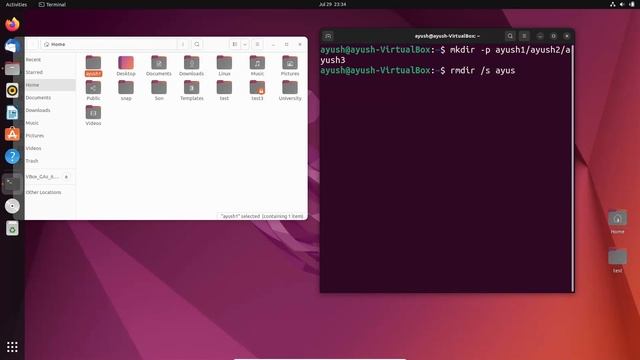This screenshot has width=640, height=360.
Task: Open Files app in the dock
Action: (12, 68)
